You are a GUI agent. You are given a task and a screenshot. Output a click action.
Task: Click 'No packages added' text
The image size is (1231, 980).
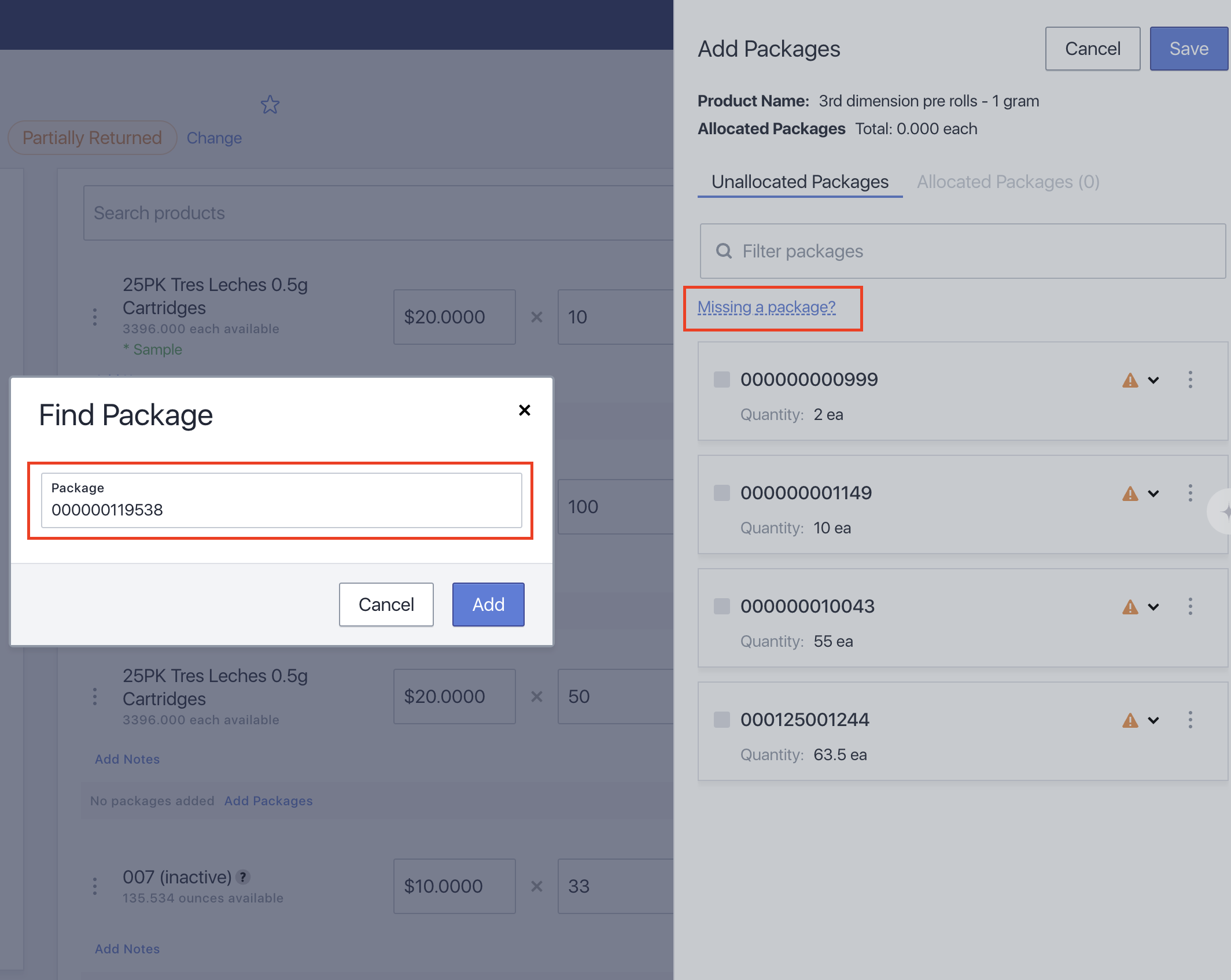(152, 801)
